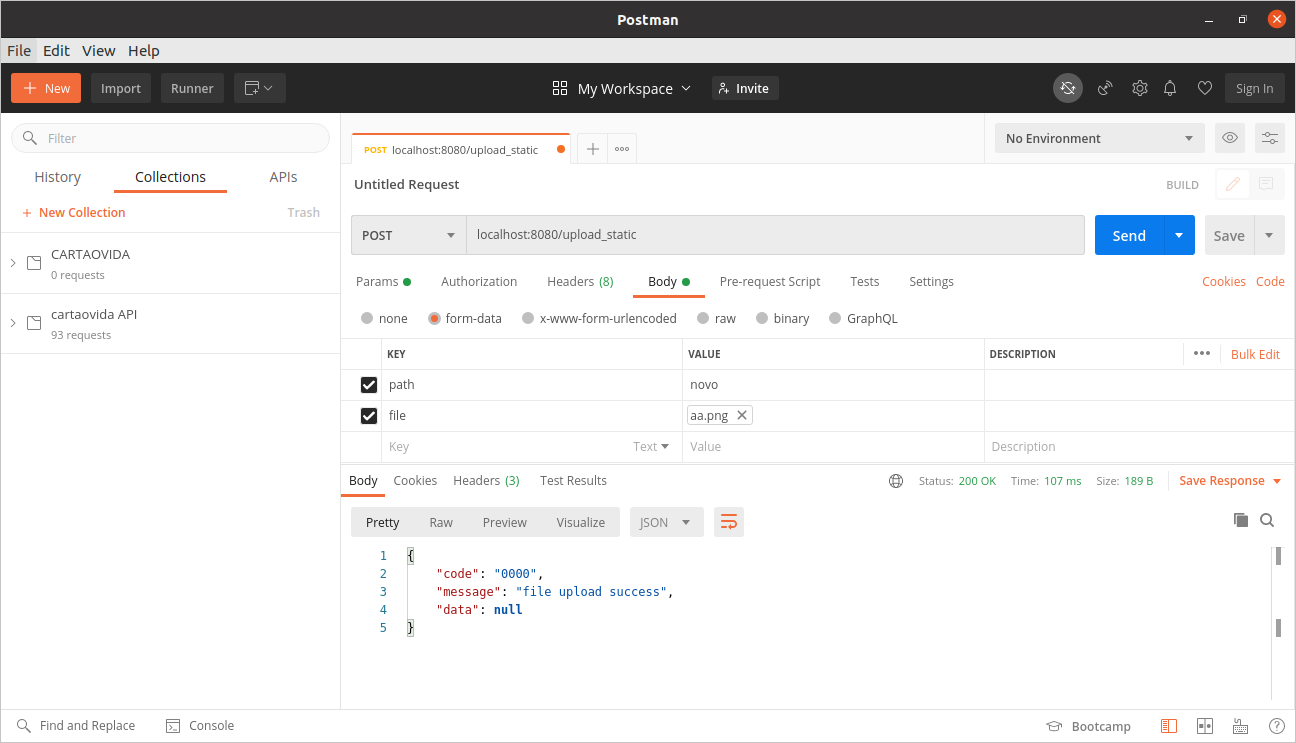Uncheck the path key checkbox
The height and width of the screenshot is (743, 1296).
click(x=369, y=385)
